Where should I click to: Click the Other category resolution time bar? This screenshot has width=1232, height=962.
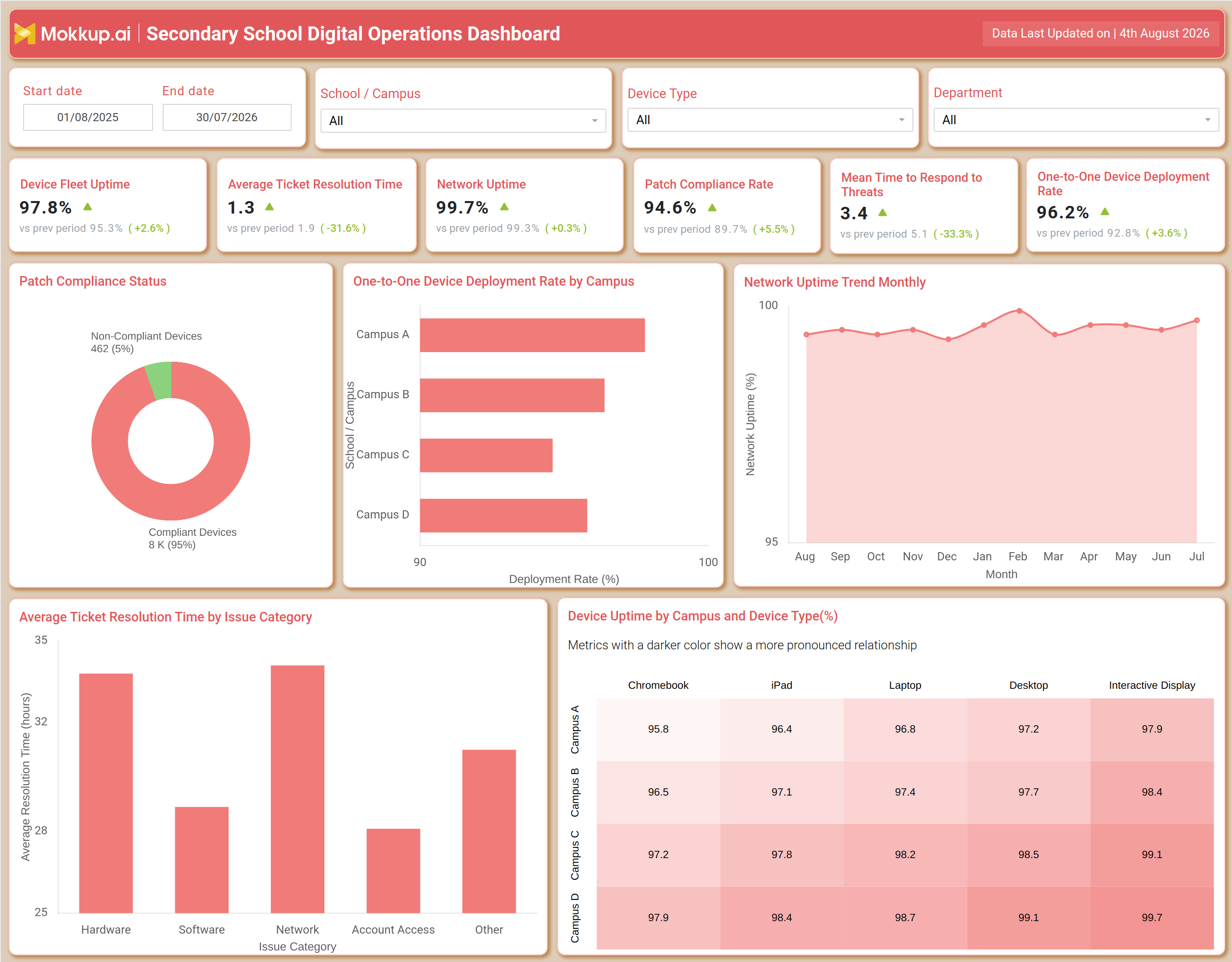[x=489, y=831]
